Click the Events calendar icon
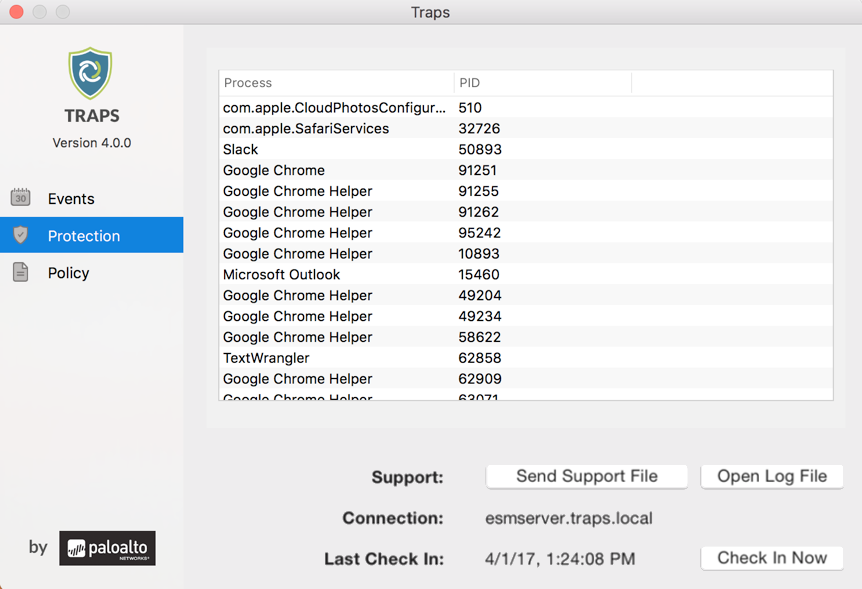The height and width of the screenshot is (589, 862). [x=21, y=197]
